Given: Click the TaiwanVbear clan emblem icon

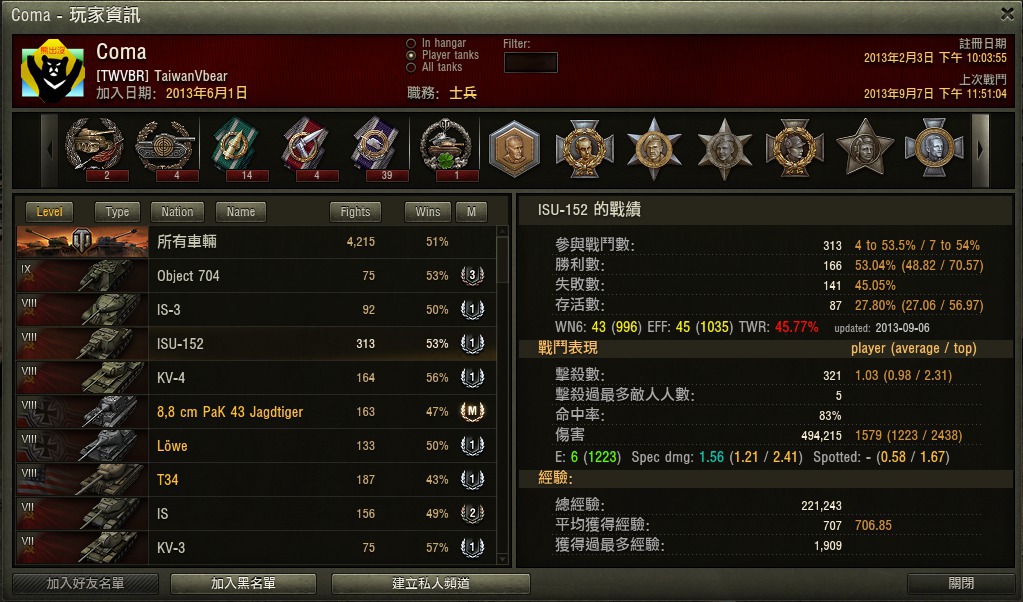Looking at the screenshot, I should pos(53,70).
